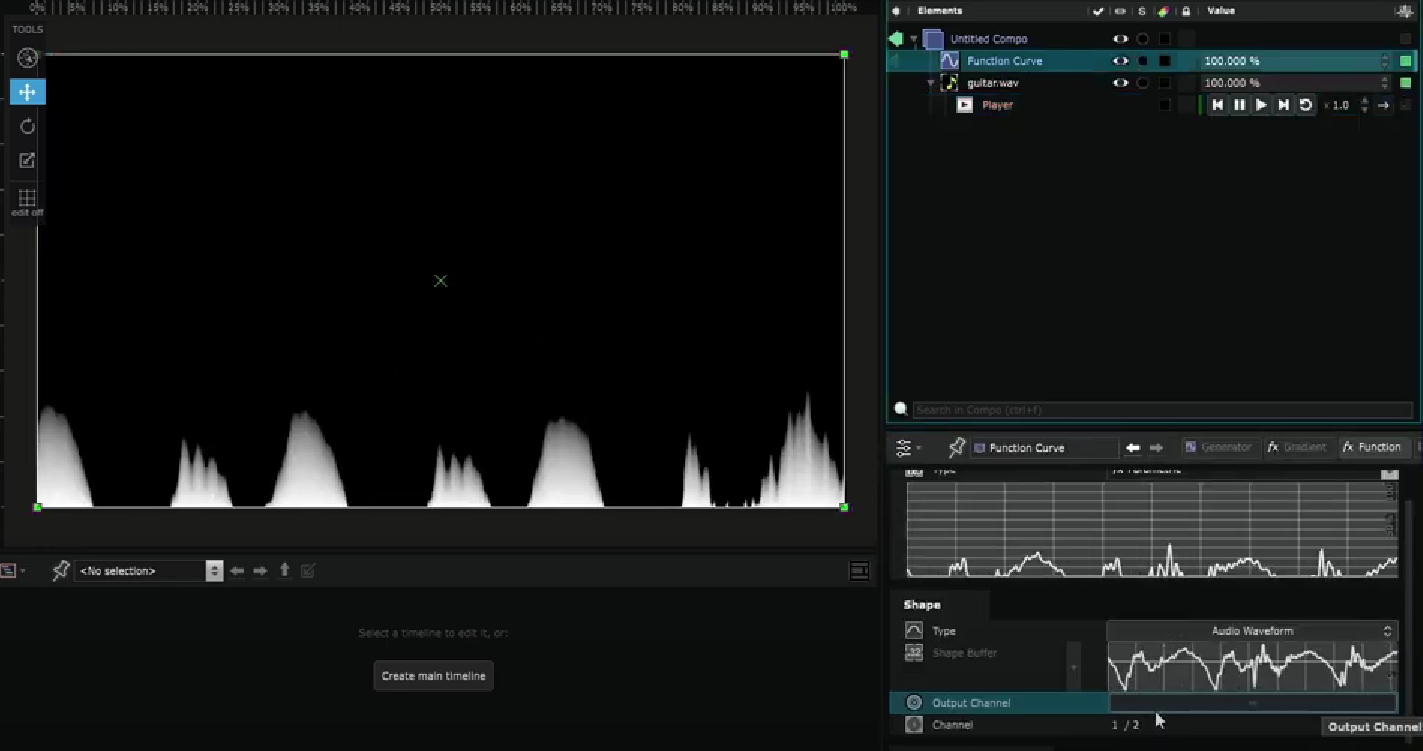Toggle the grid "edit off" tool

[27, 199]
